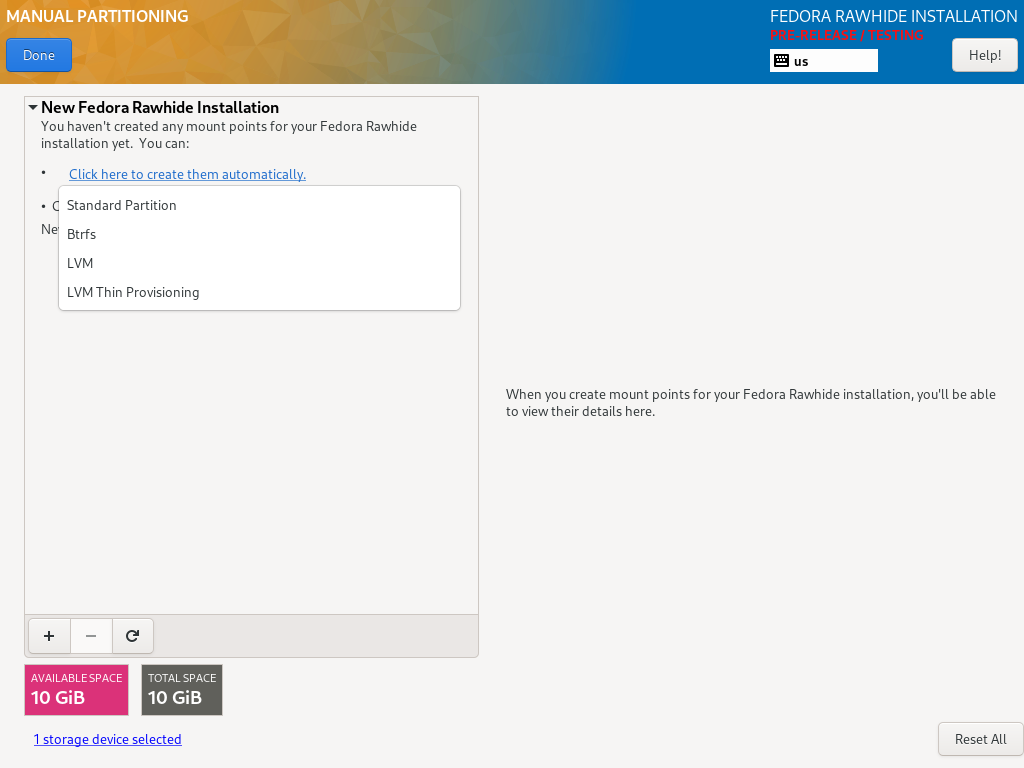Screen dimensions: 1024x768
Task: Follow link to create mount points automatically
Action: click(187, 174)
